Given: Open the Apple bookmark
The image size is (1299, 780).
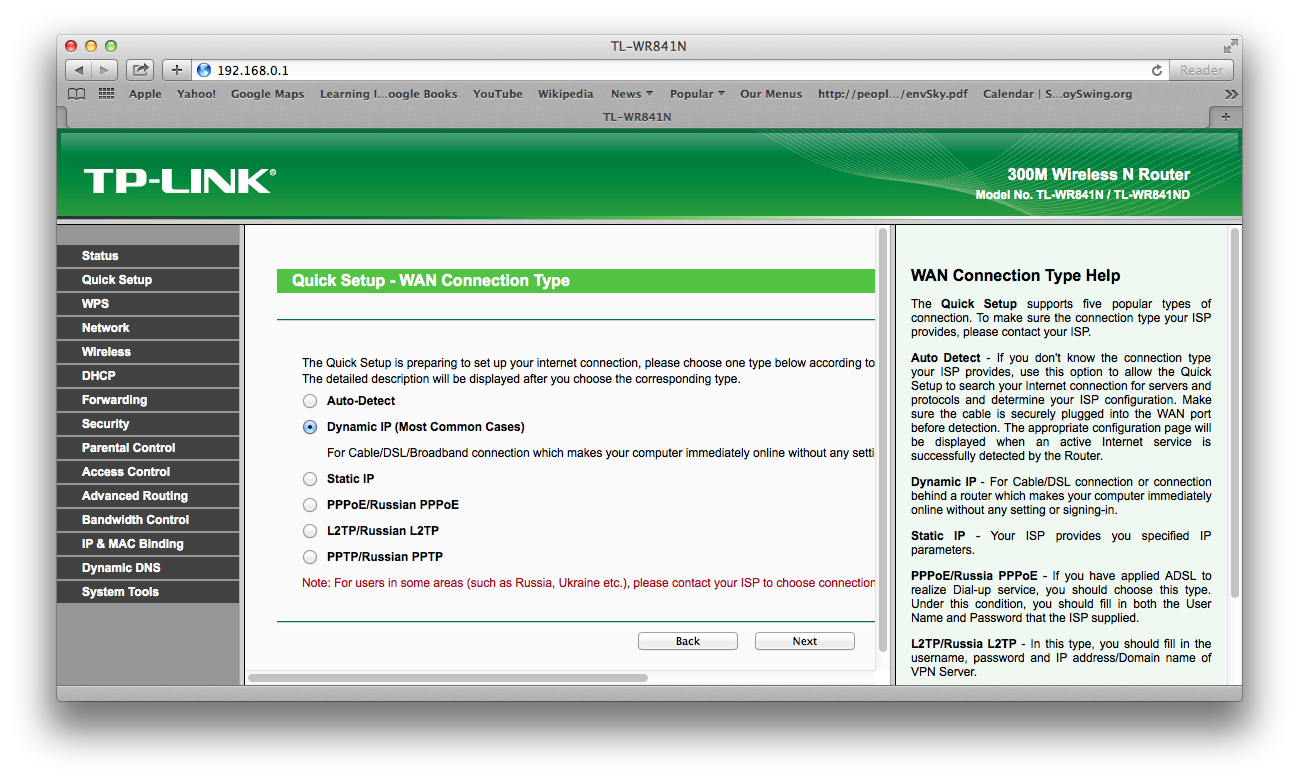Looking at the screenshot, I should click(145, 94).
